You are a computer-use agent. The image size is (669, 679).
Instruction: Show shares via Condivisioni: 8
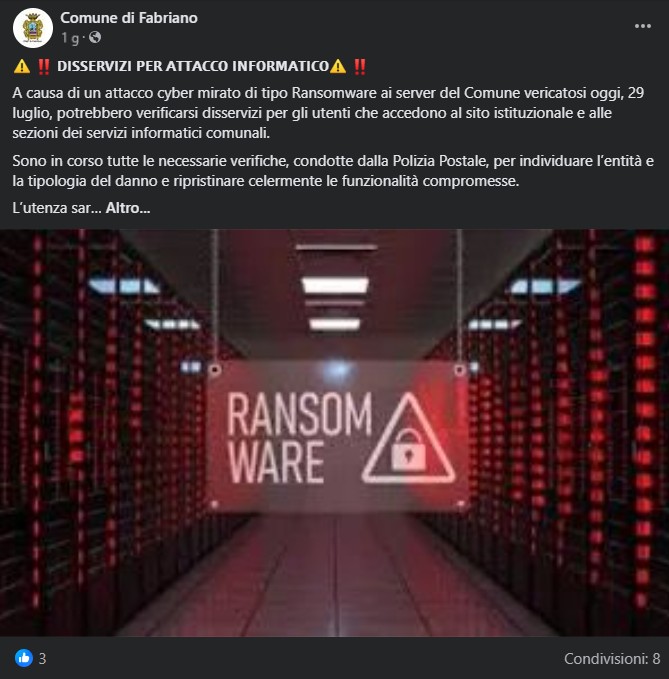coord(612,659)
